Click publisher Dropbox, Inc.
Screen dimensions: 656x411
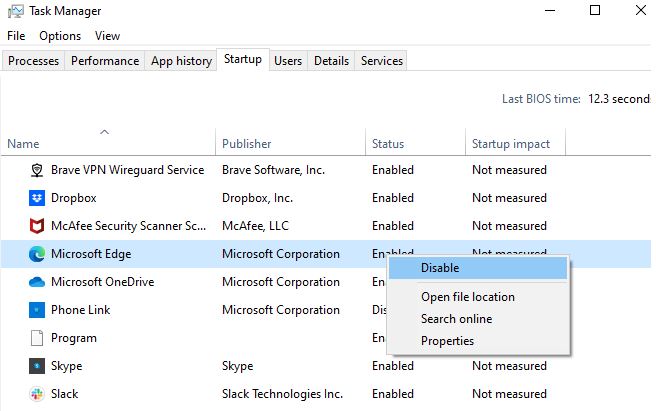pyautogui.click(x=257, y=198)
